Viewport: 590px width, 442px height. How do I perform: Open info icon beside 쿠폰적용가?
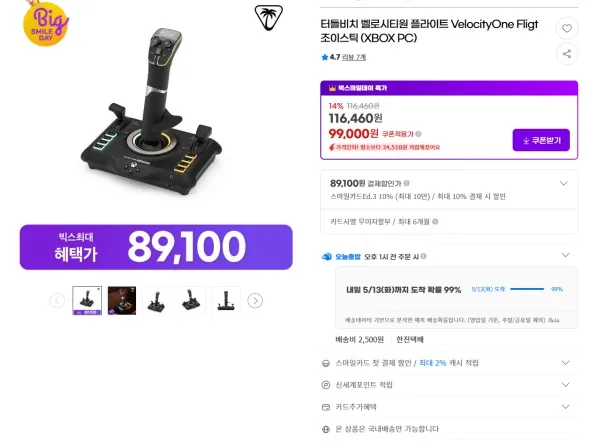(x=418, y=134)
